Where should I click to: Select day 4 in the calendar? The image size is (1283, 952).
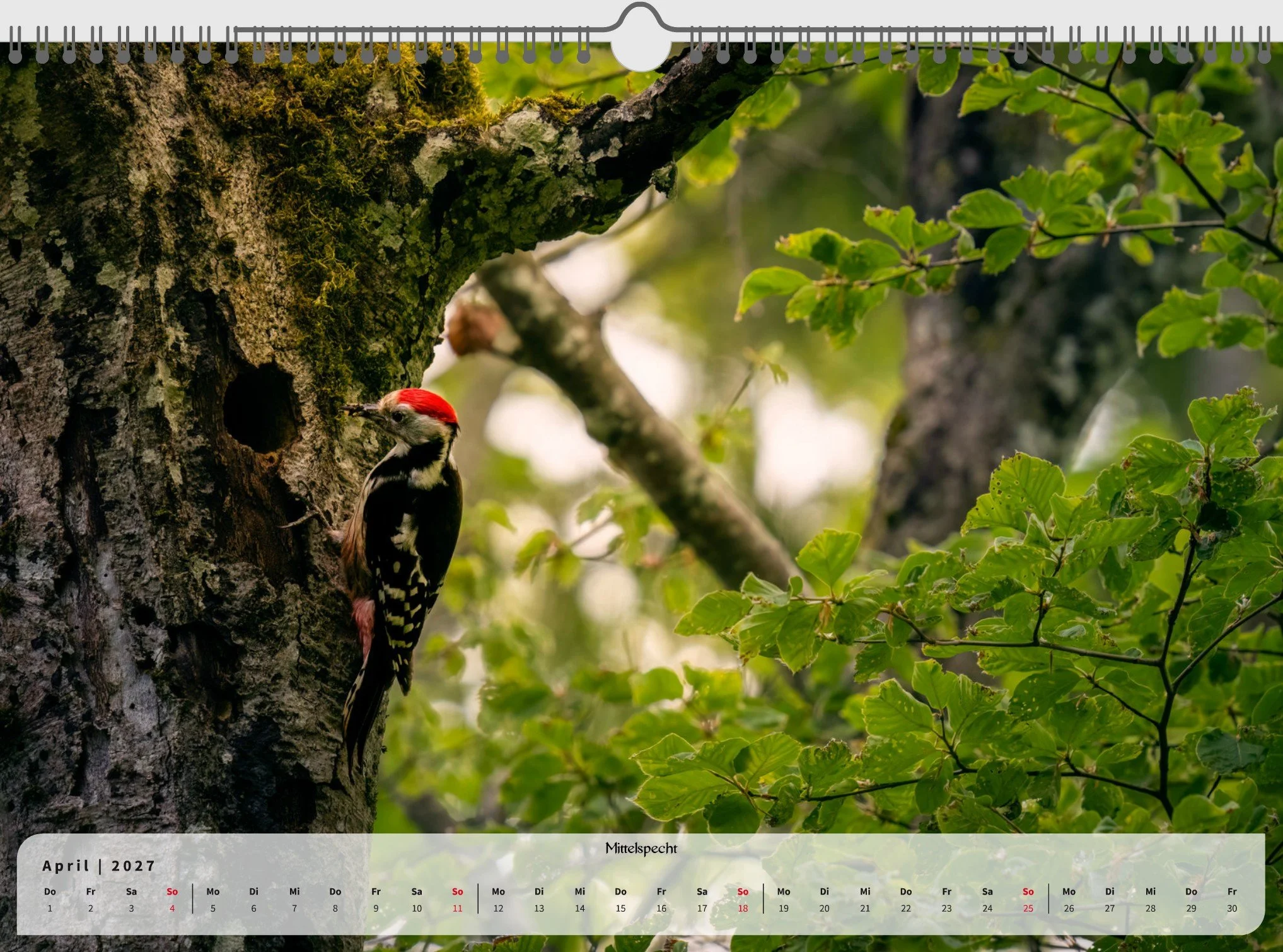(x=172, y=908)
